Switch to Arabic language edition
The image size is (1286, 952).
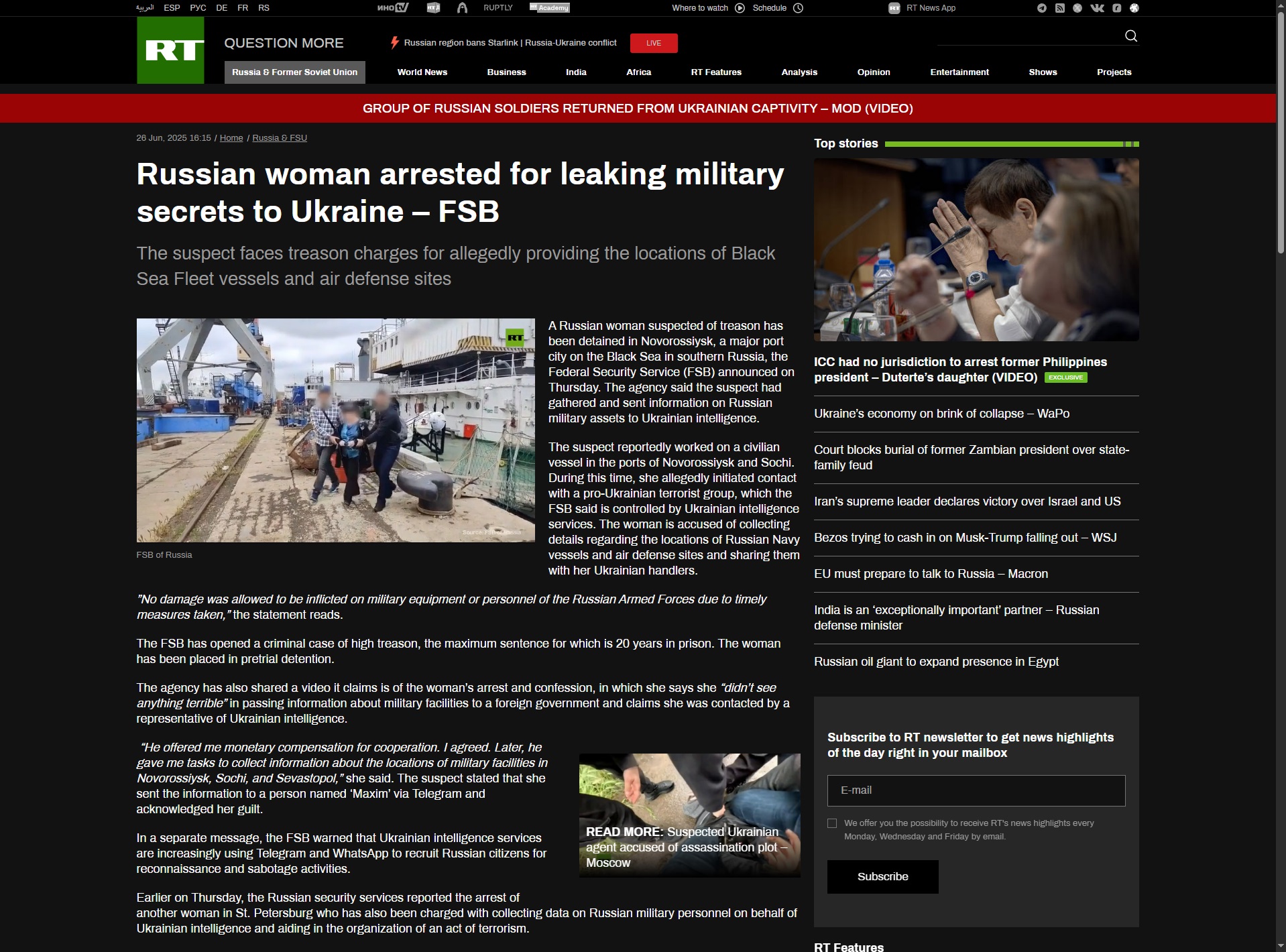pyautogui.click(x=145, y=8)
